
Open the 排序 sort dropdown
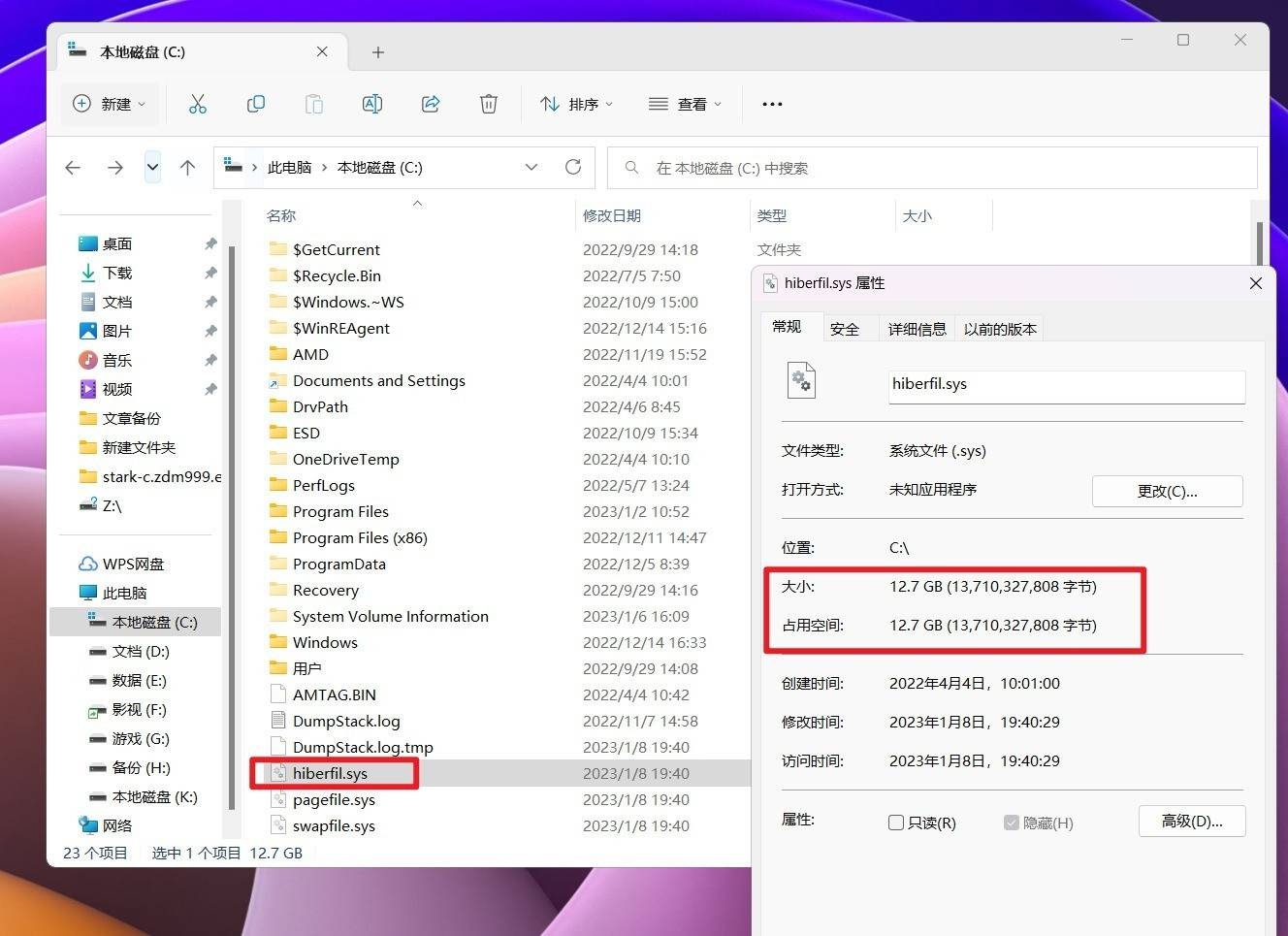tap(576, 104)
